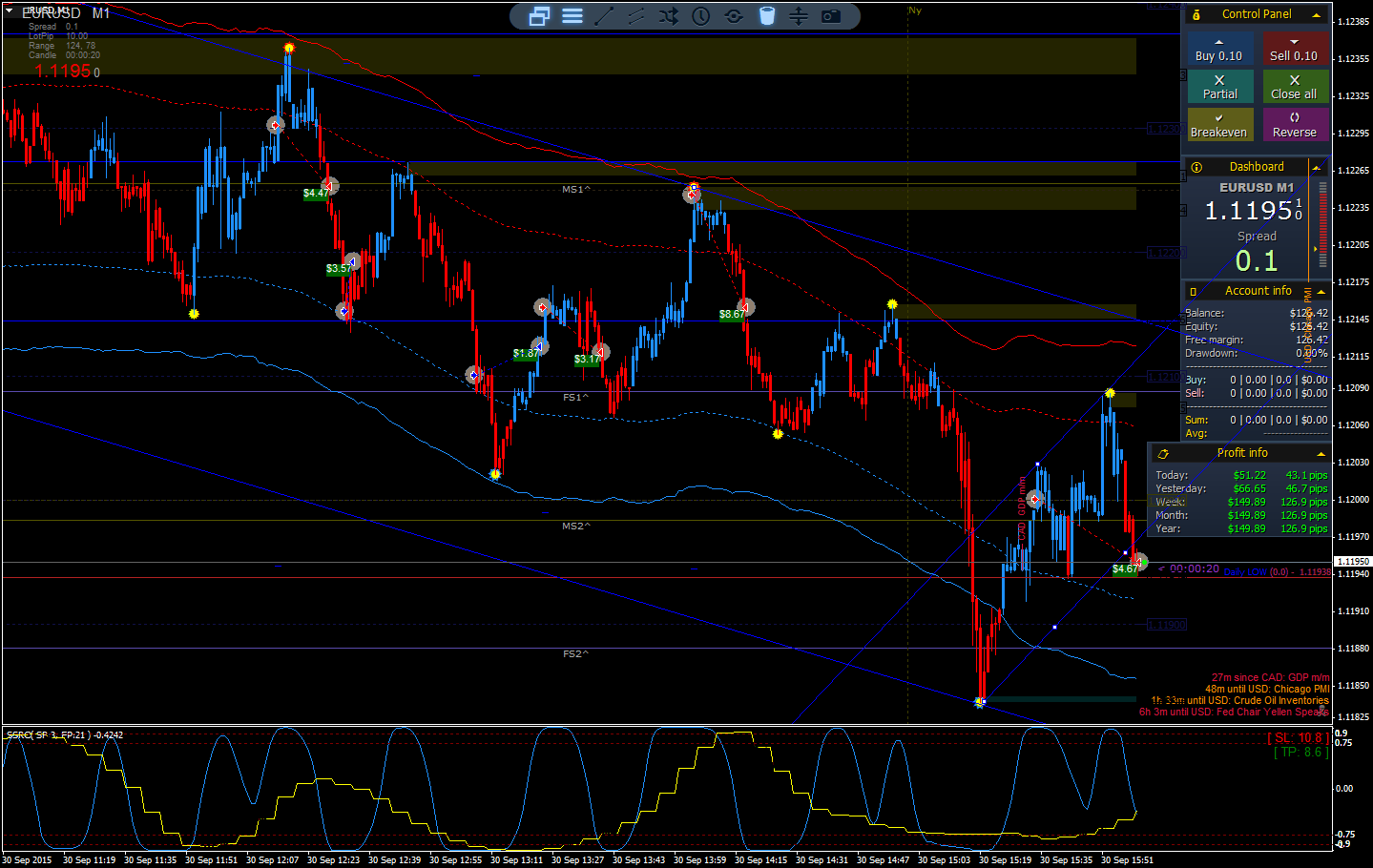Open the clock time tool
Viewport: 1373px width, 868px height.
(701, 16)
